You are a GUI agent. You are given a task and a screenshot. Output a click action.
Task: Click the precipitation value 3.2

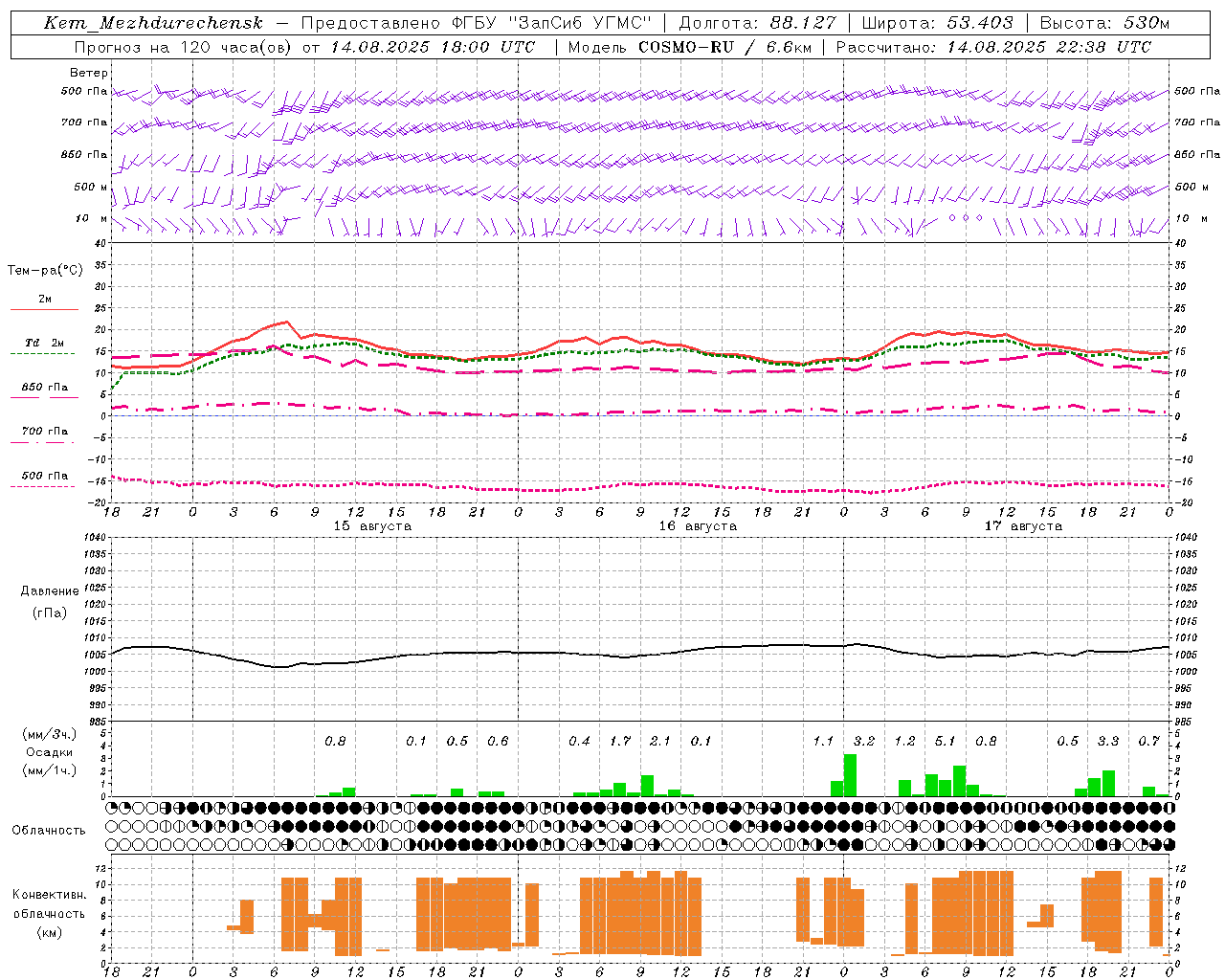click(x=864, y=741)
